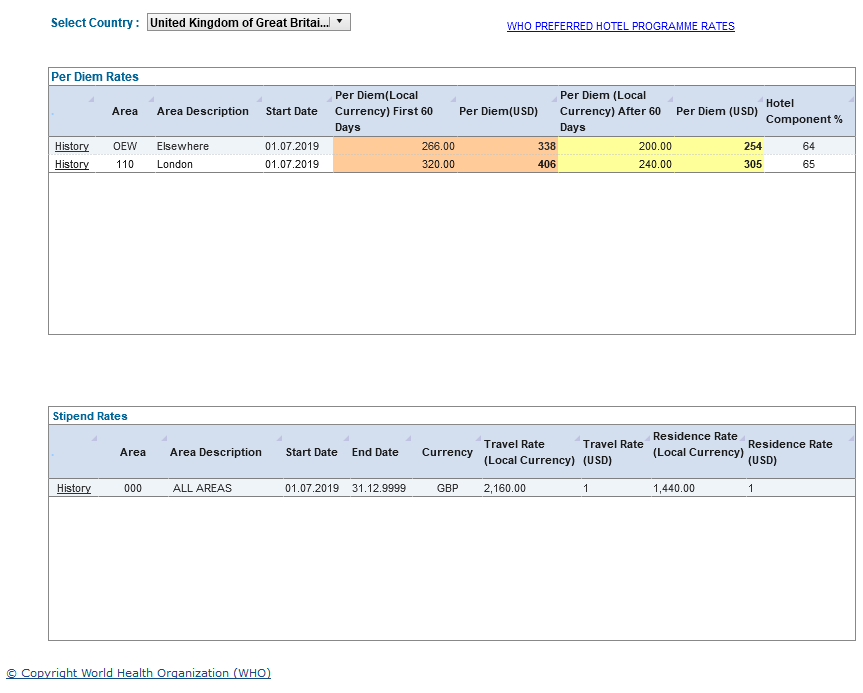Screen dimensions: 863x693
Task: Click Hotel Component % column header
Action: click(804, 111)
